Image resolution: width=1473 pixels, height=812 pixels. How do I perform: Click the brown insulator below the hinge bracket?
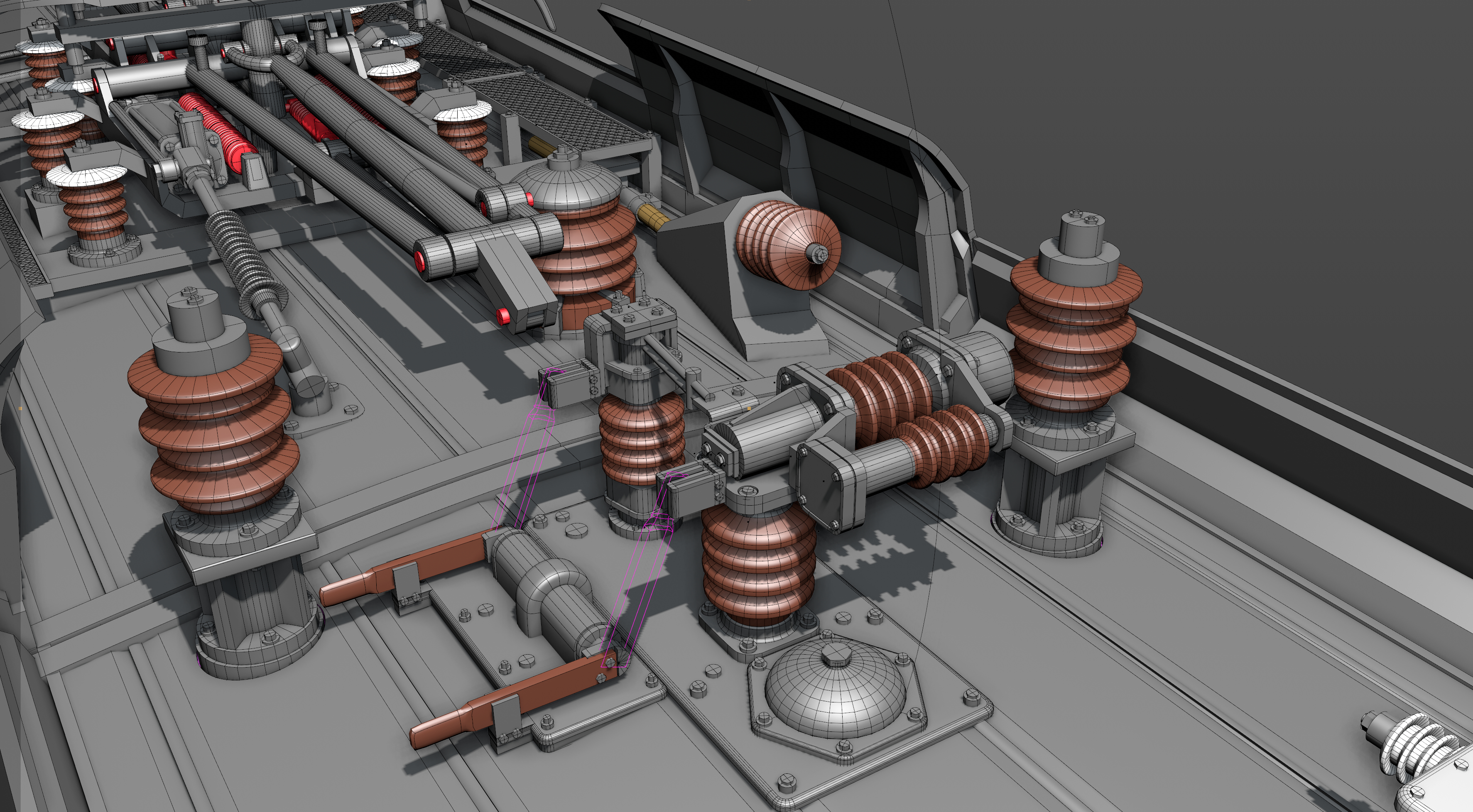(757, 566)
